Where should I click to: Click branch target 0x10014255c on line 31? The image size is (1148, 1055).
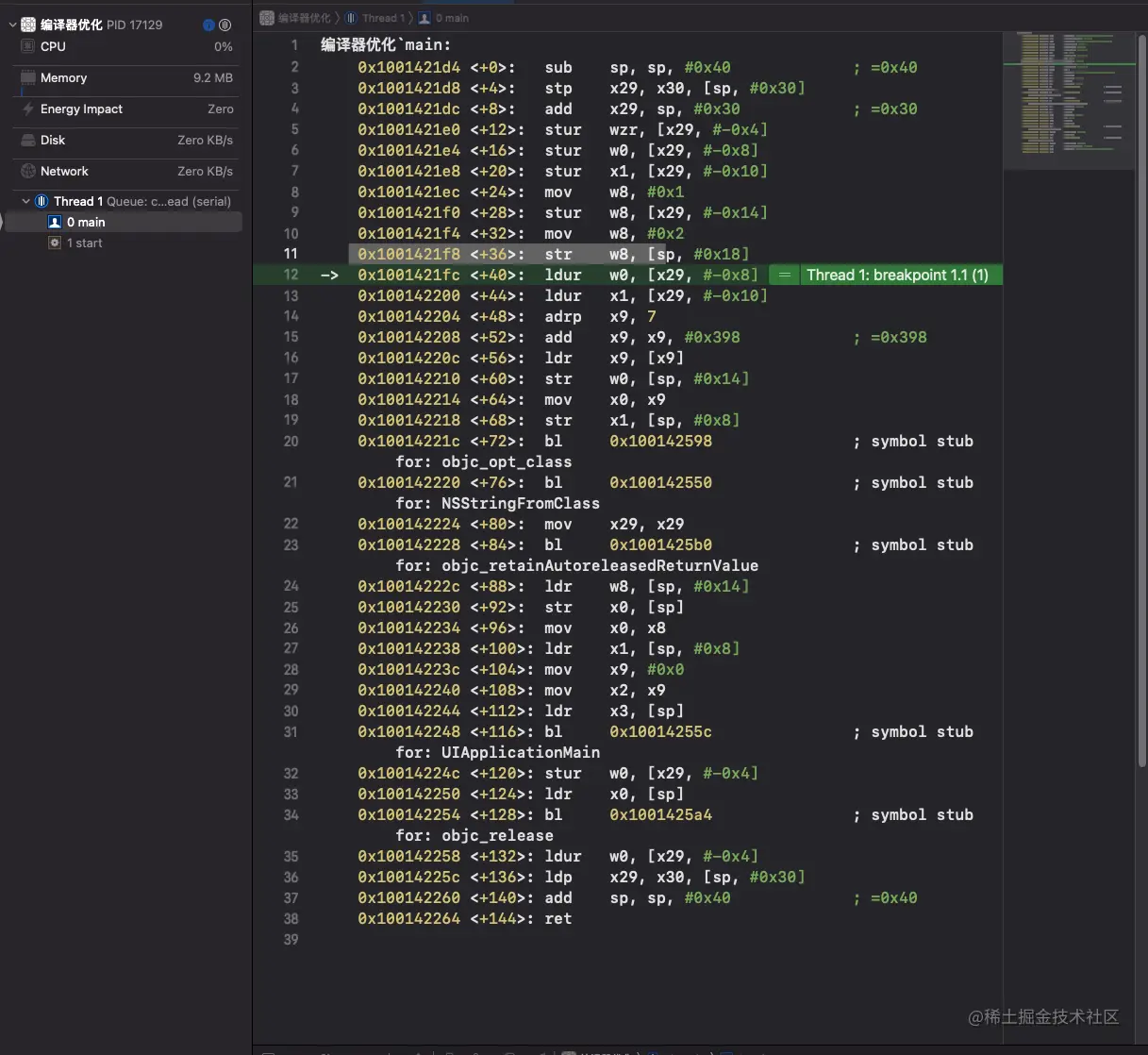660,731
